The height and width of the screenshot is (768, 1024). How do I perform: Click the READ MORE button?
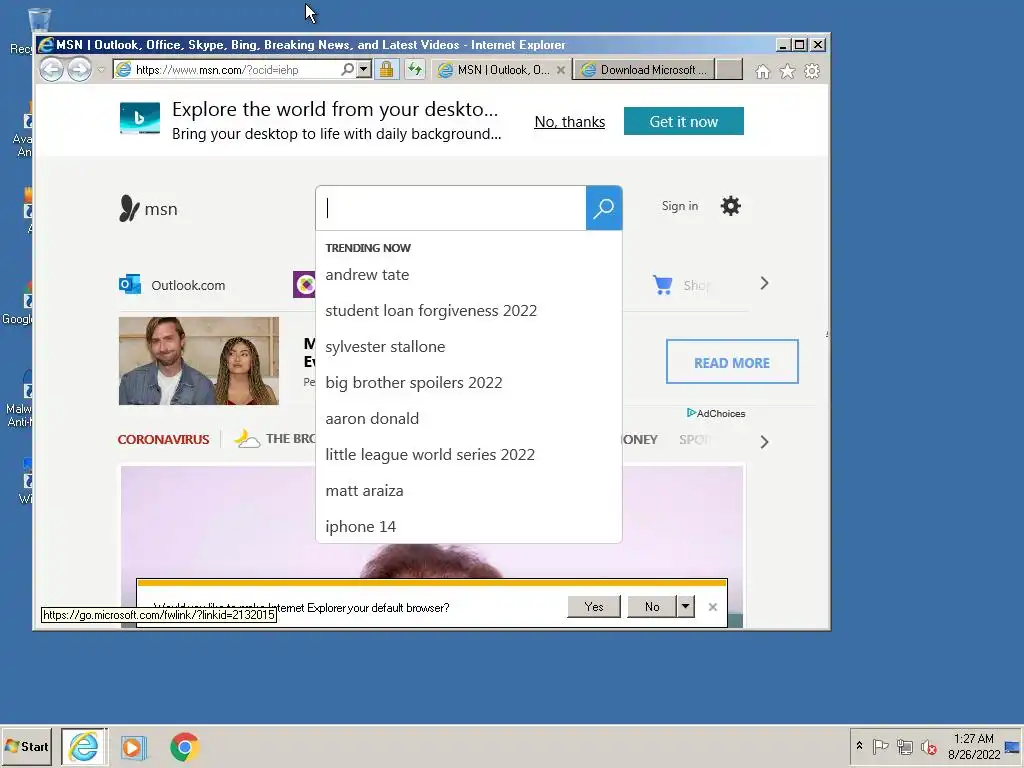(x=732, y=362)
